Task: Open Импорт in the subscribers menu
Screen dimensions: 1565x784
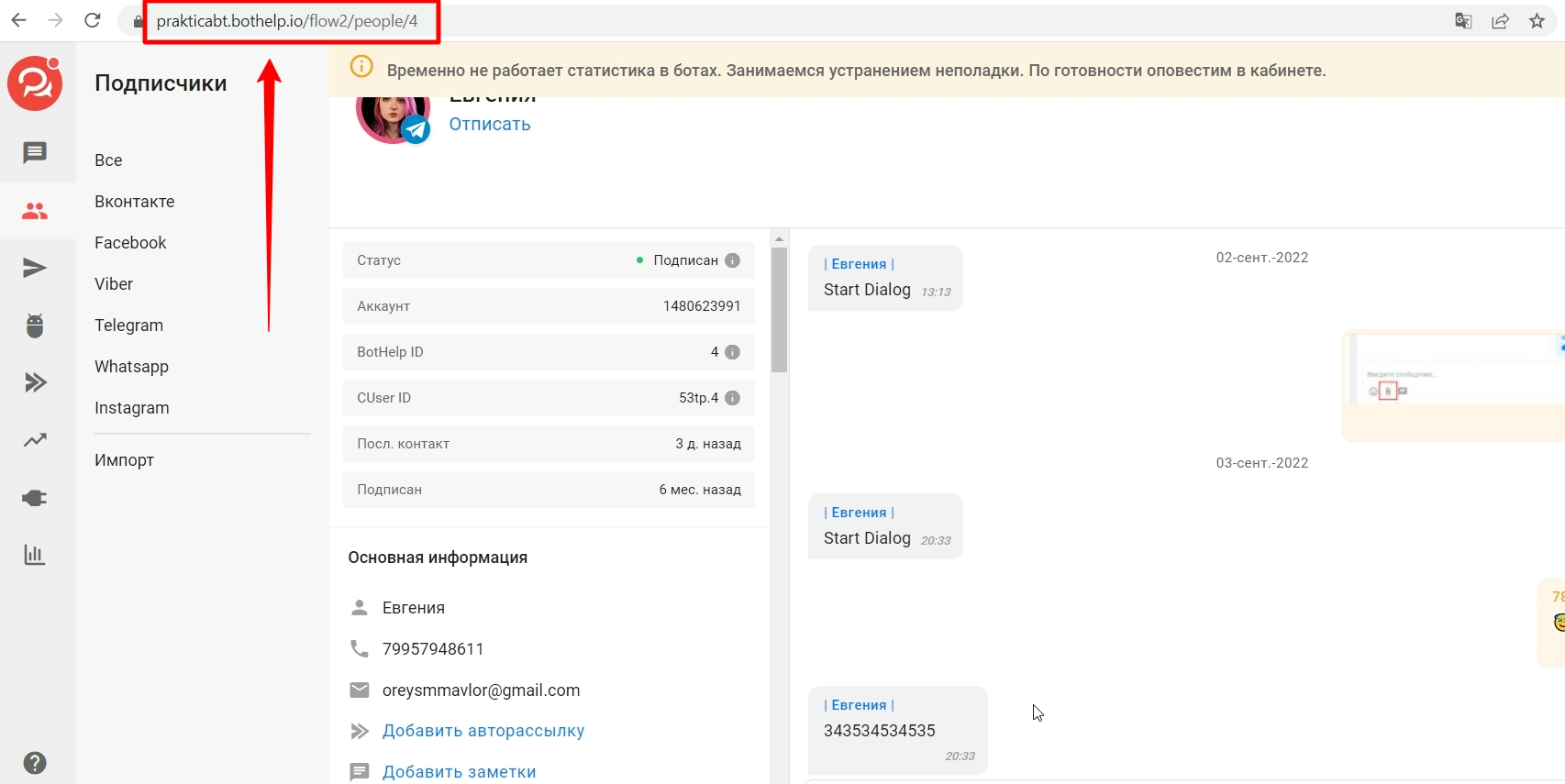Action: pyautogui.click(x=124, y=460)
